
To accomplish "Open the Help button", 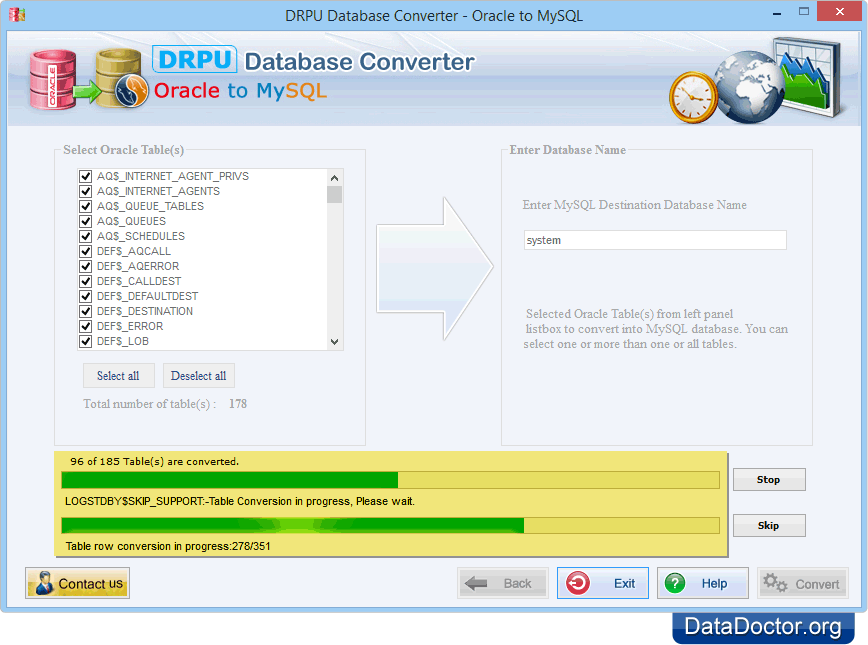I will click(702, 583).
